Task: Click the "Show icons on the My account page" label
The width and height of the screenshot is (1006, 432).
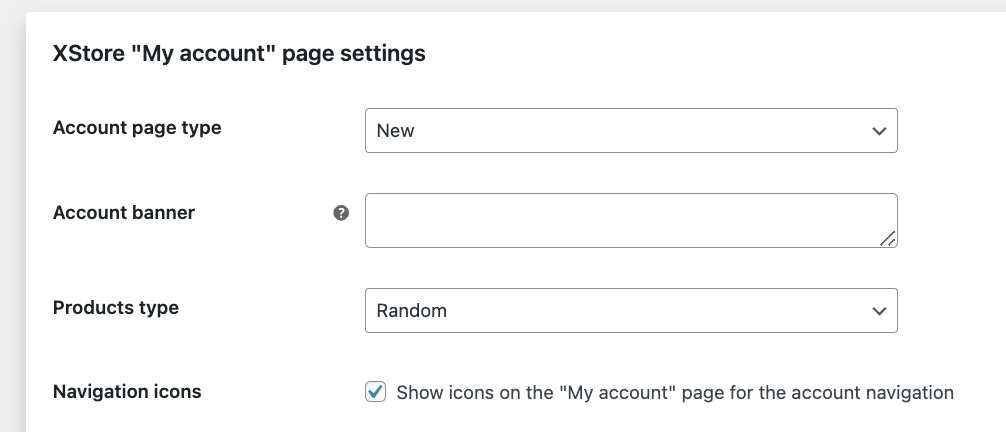Action: [675, 392]
